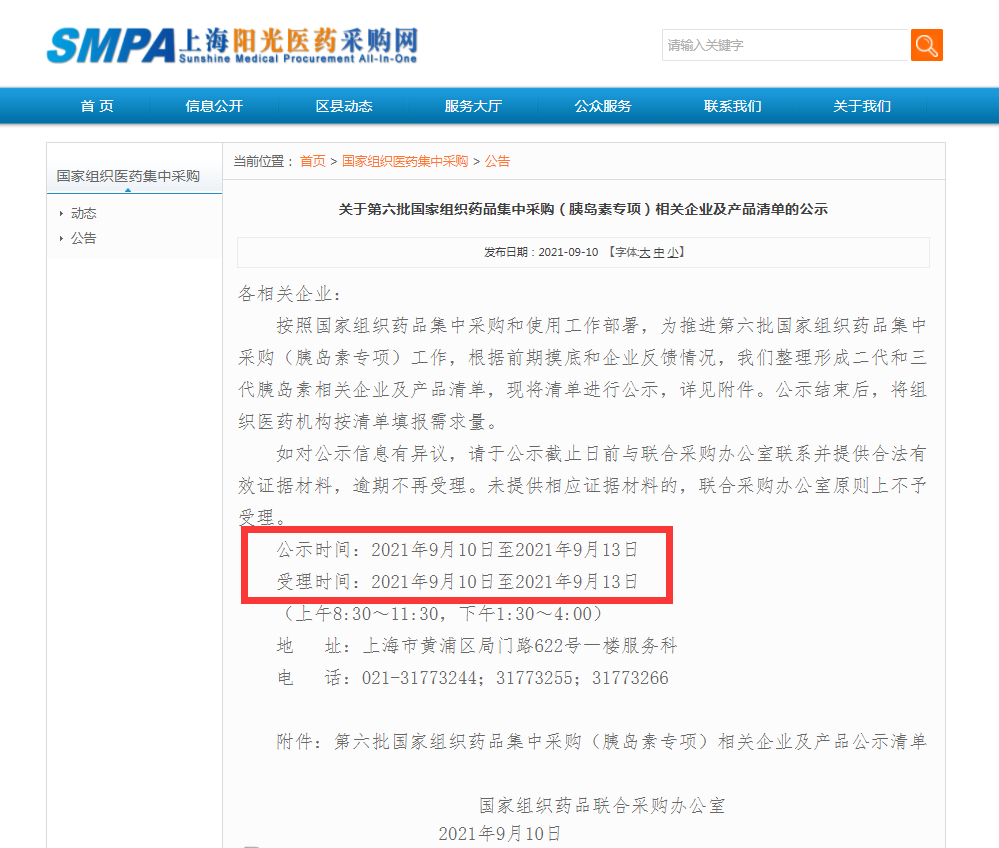
Task: Click the orange magnifier search button
Action: click(926, 45)
